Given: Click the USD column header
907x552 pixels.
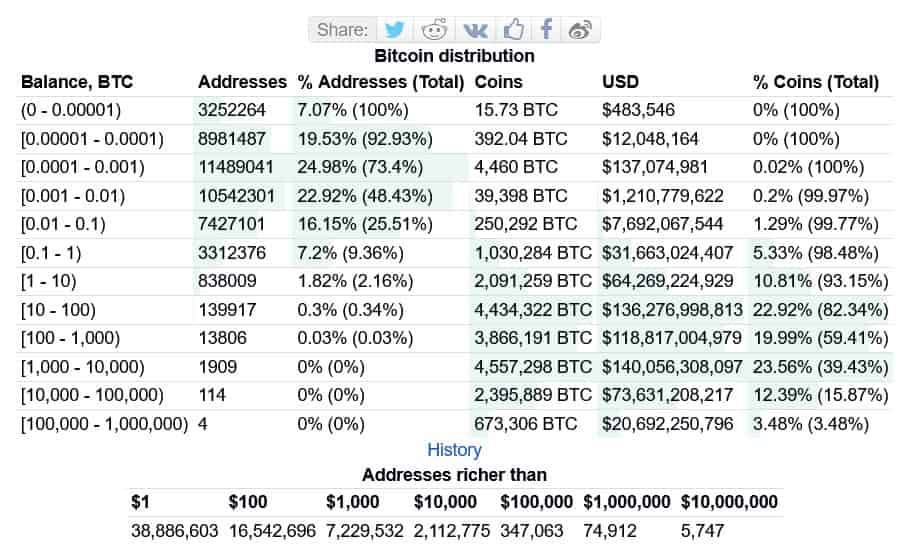Looking at the screenshot, I should pyautogui.click(x=620, y=82).
